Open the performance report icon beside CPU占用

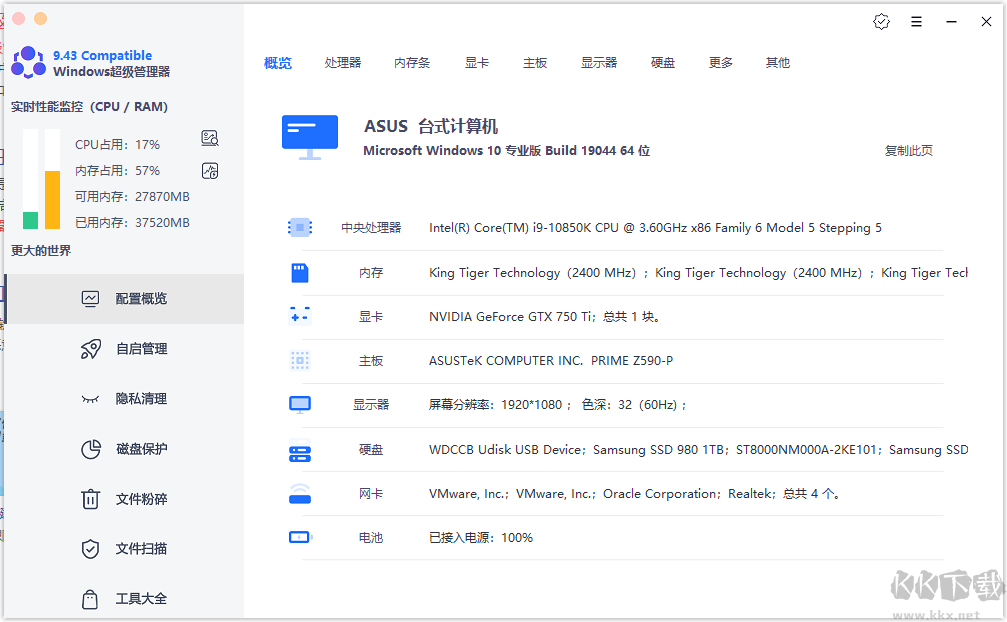pyautogui.click(x=209, y=138)
